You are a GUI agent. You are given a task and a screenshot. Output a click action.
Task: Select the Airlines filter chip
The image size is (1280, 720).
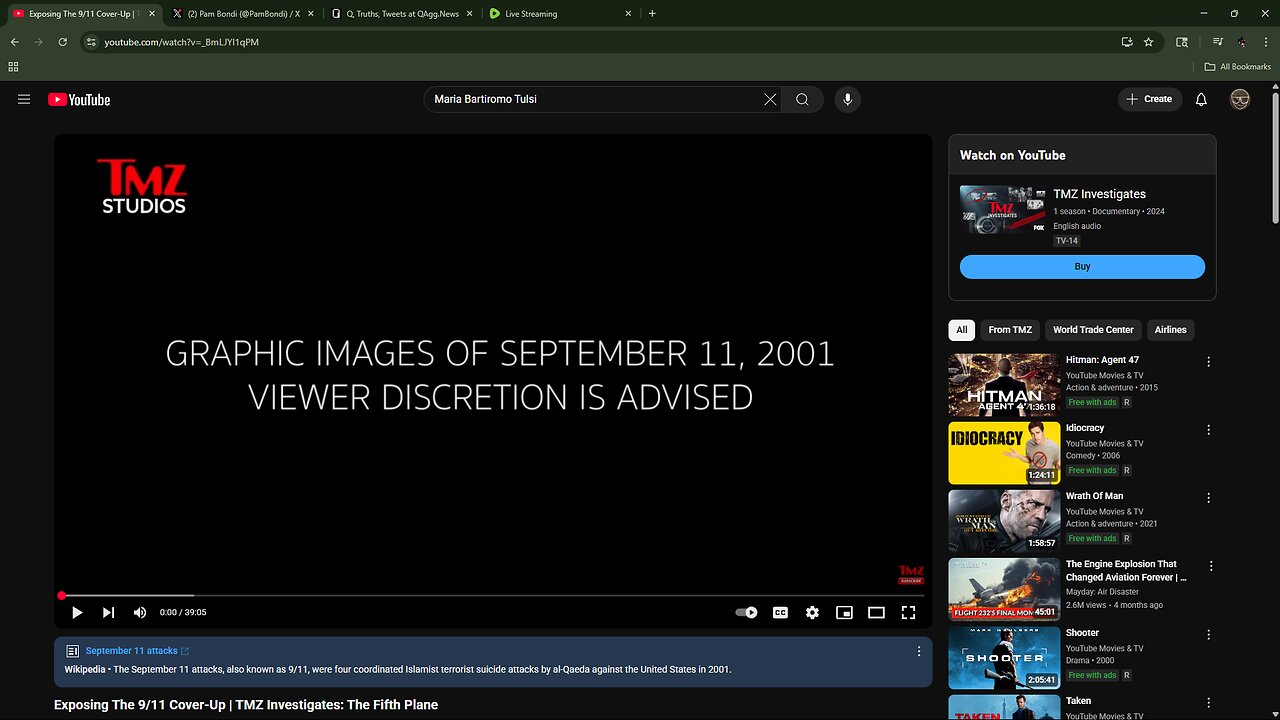pyautogui.click(x=1170, y=330)
